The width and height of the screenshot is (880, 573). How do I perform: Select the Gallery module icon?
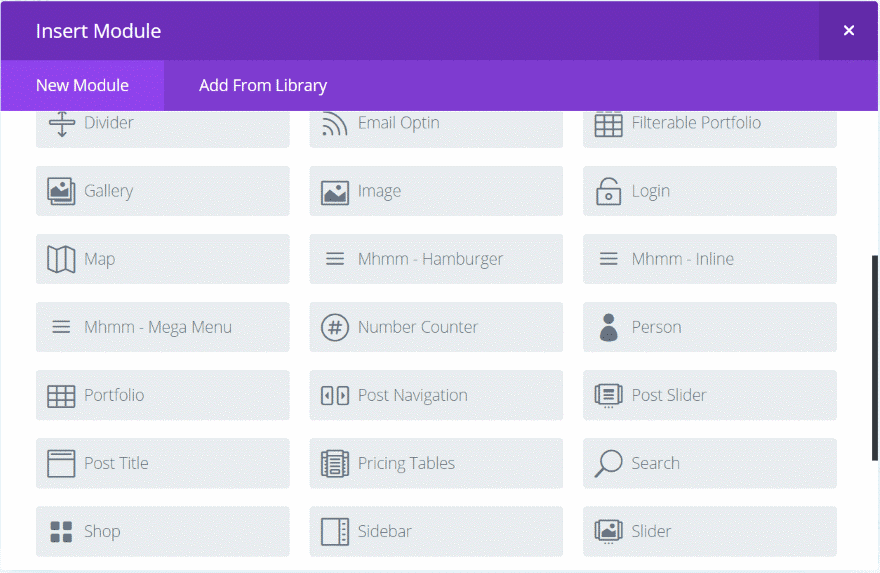[61, 191]
